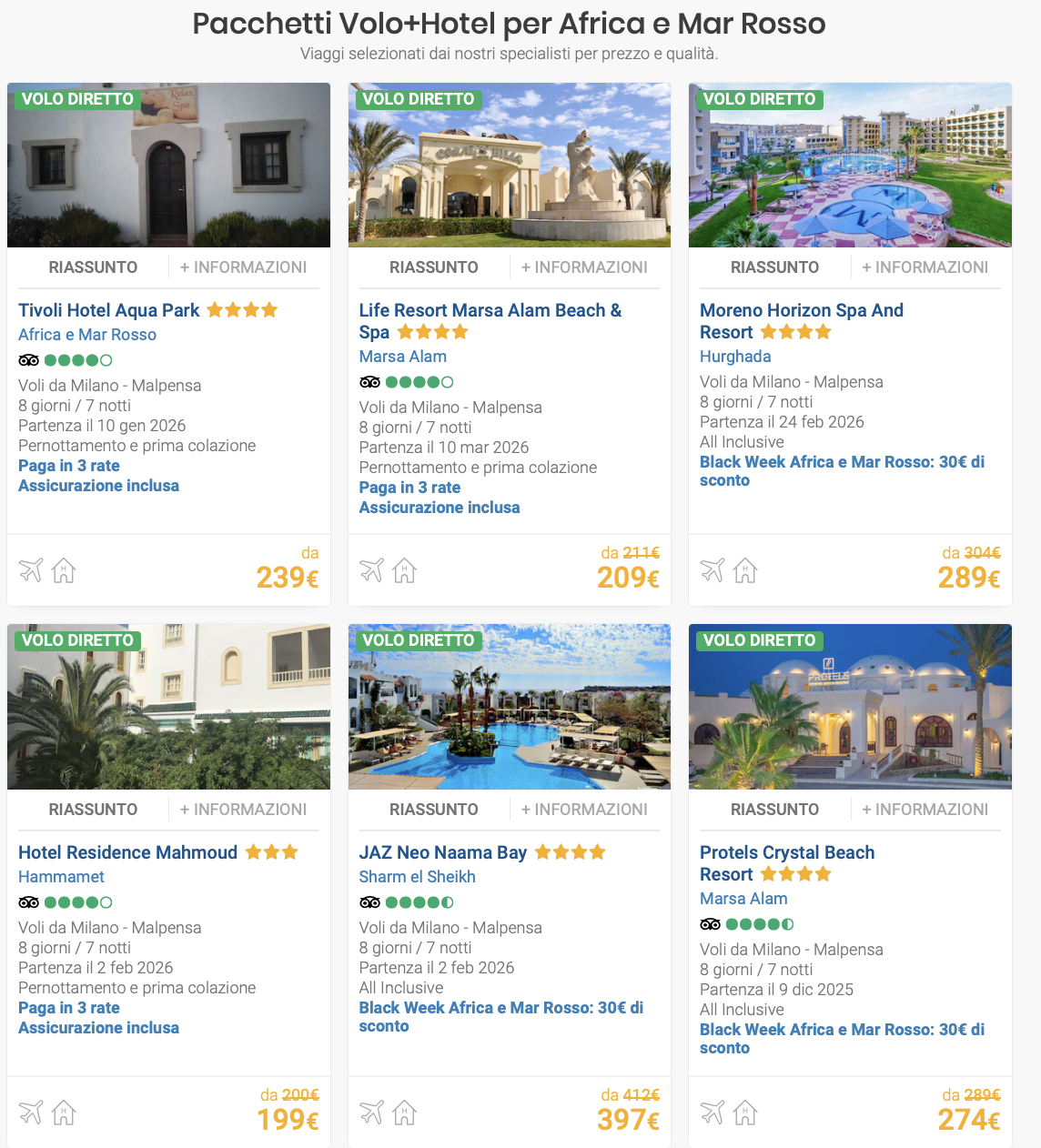Click the VOLO DIRETTO badge on Tivoli Hotel Aqua Park

(77, 100)
